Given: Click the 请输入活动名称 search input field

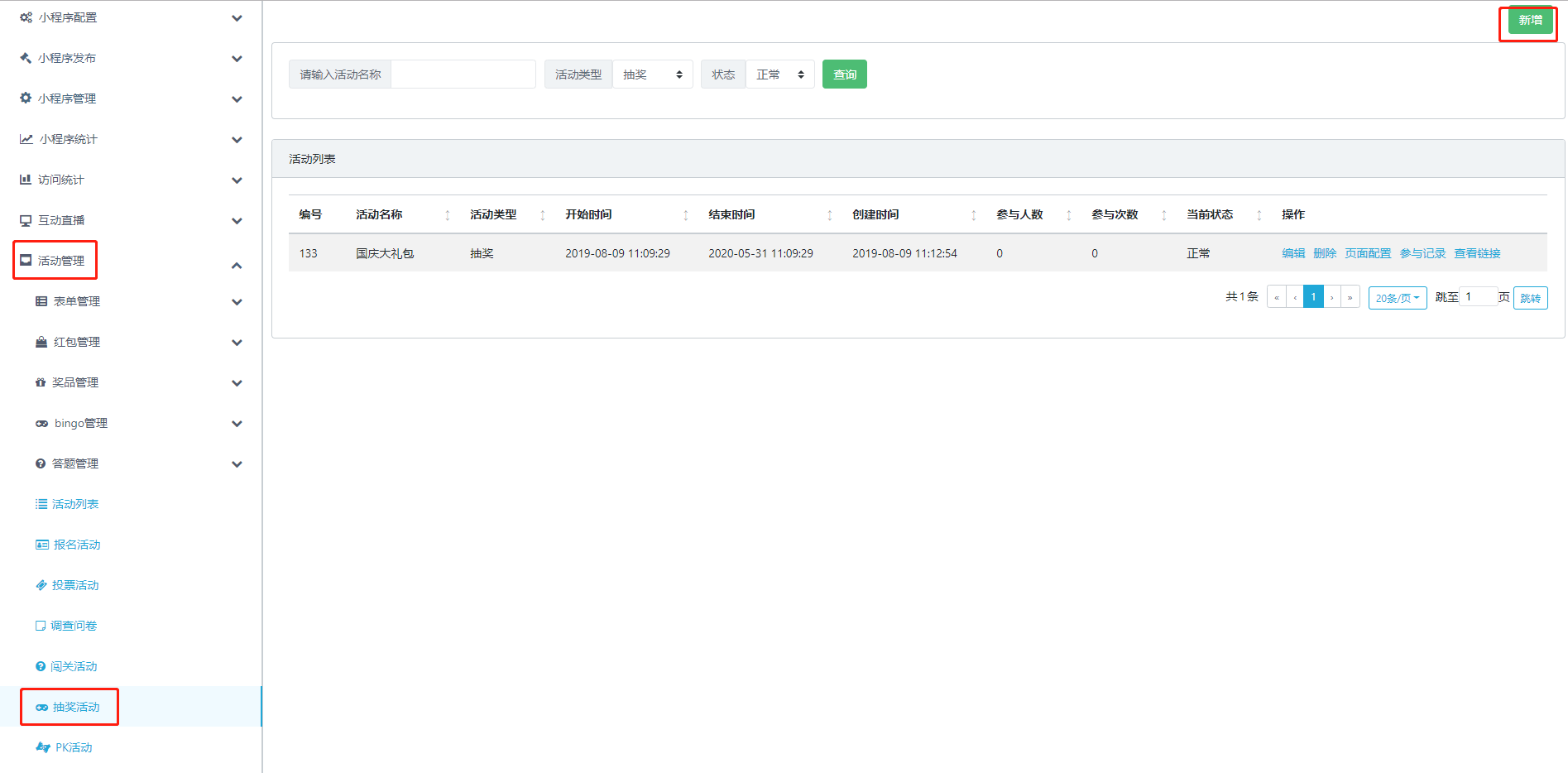Looking at the screenshot, I should pyautogui.click(x=463, y=74).
